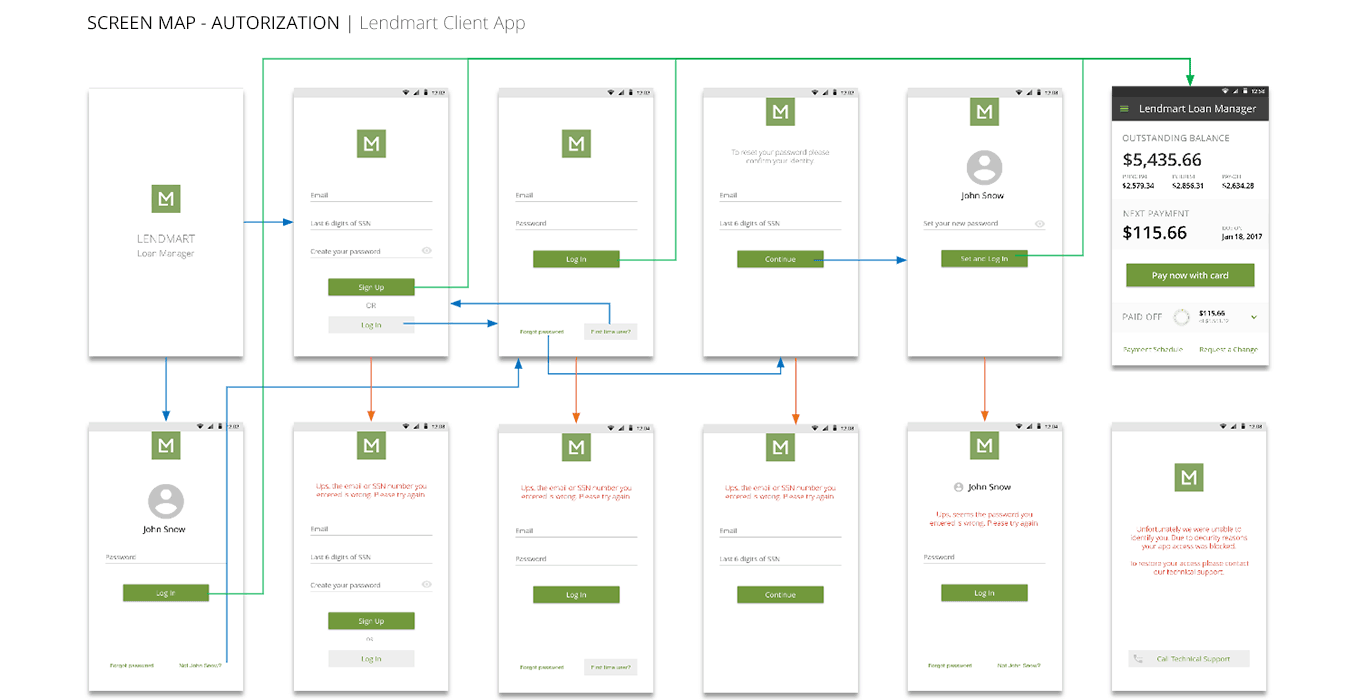
Task: Click the large avatar on the set-new-password screen
Action: point(984,168)
